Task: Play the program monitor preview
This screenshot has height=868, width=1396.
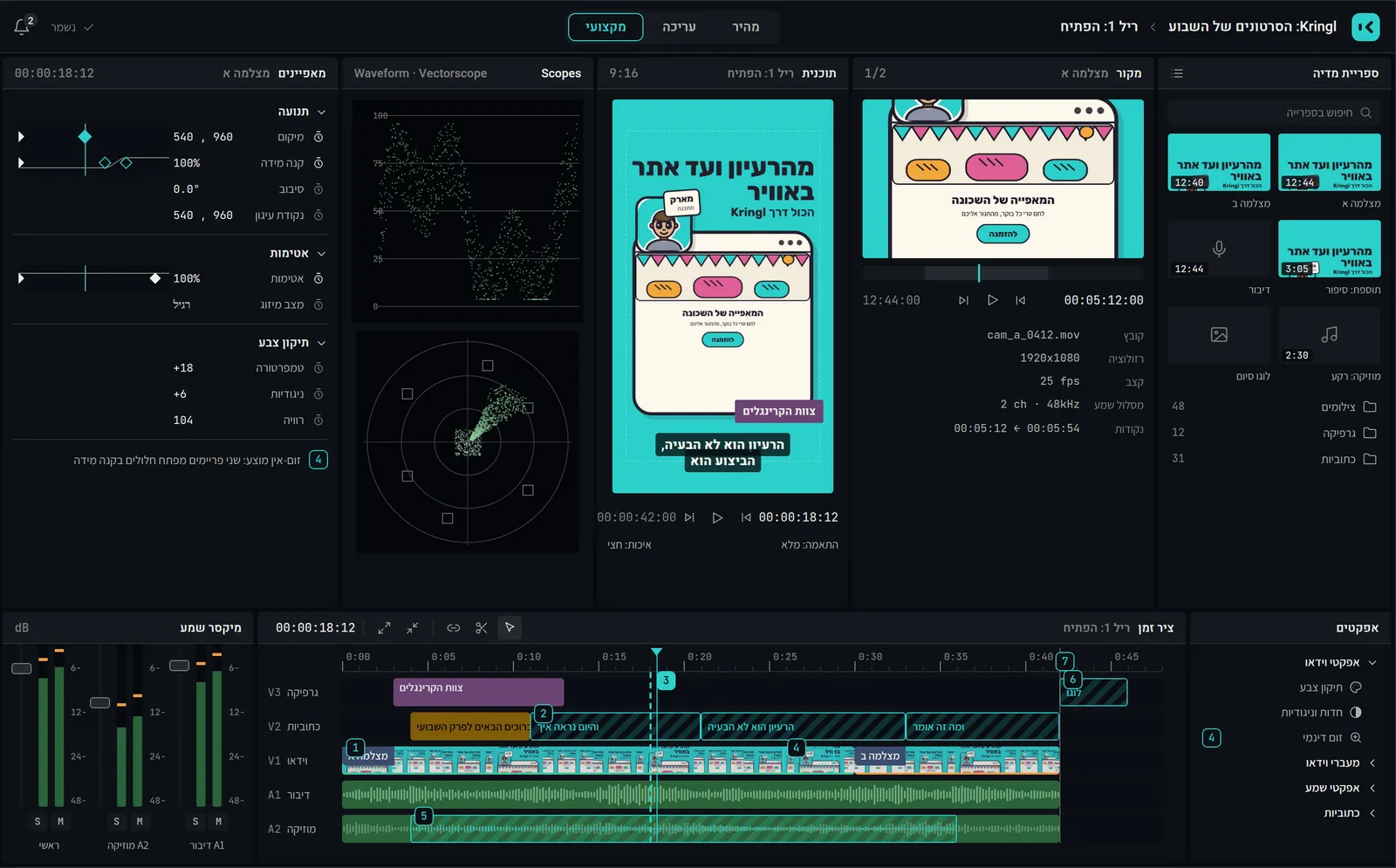Action: tap(717, 517)
